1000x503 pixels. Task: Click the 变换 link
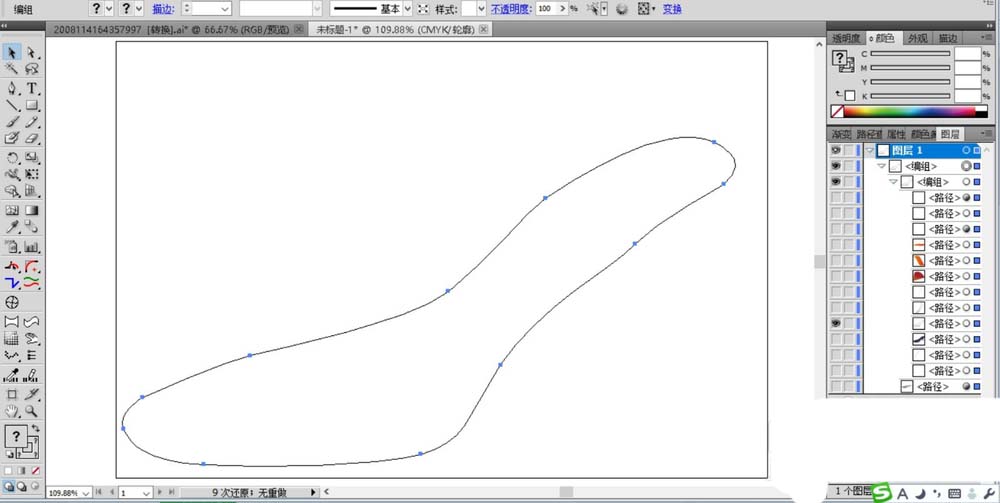click(672, 9)
